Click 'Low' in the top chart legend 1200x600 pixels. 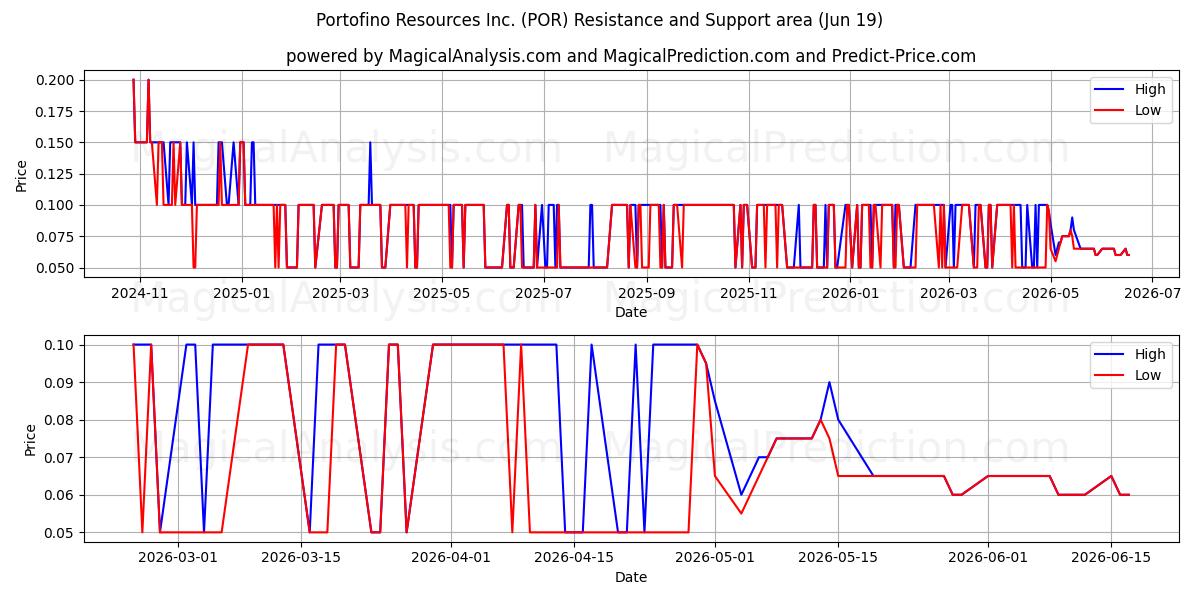click(1148, 110)
